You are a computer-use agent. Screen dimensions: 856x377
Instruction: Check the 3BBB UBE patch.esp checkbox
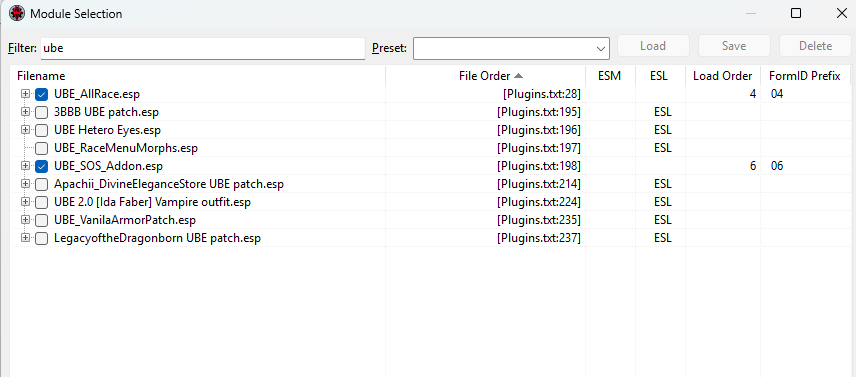41,112
